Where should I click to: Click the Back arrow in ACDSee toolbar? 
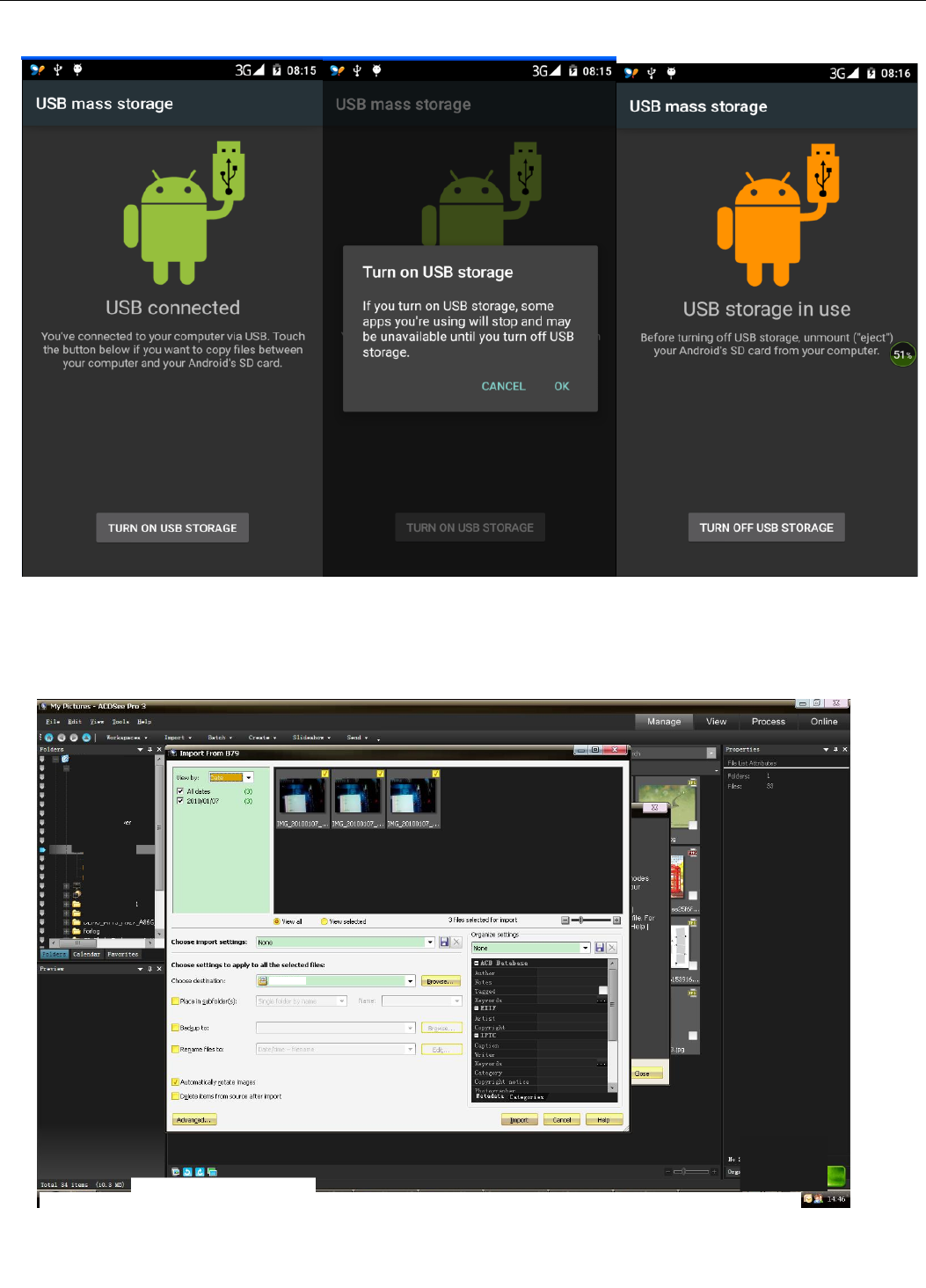coord(62,738)
